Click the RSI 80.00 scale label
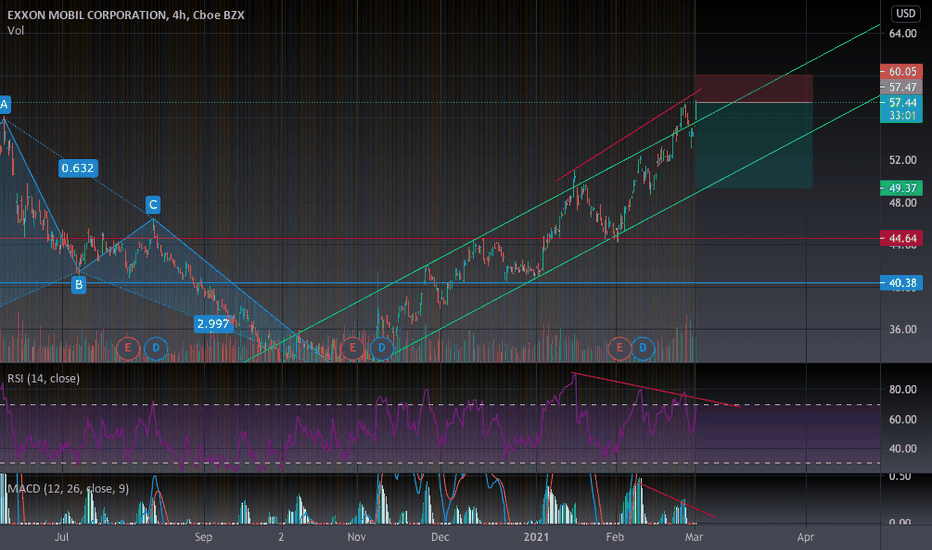 pyautogui.click(x=902, y=389)
